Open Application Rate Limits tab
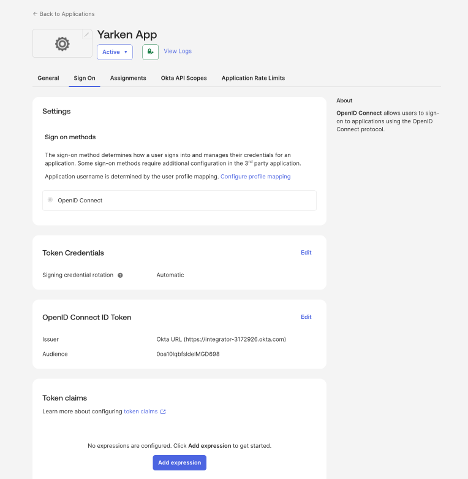468x479 pixels. point(253,78)
